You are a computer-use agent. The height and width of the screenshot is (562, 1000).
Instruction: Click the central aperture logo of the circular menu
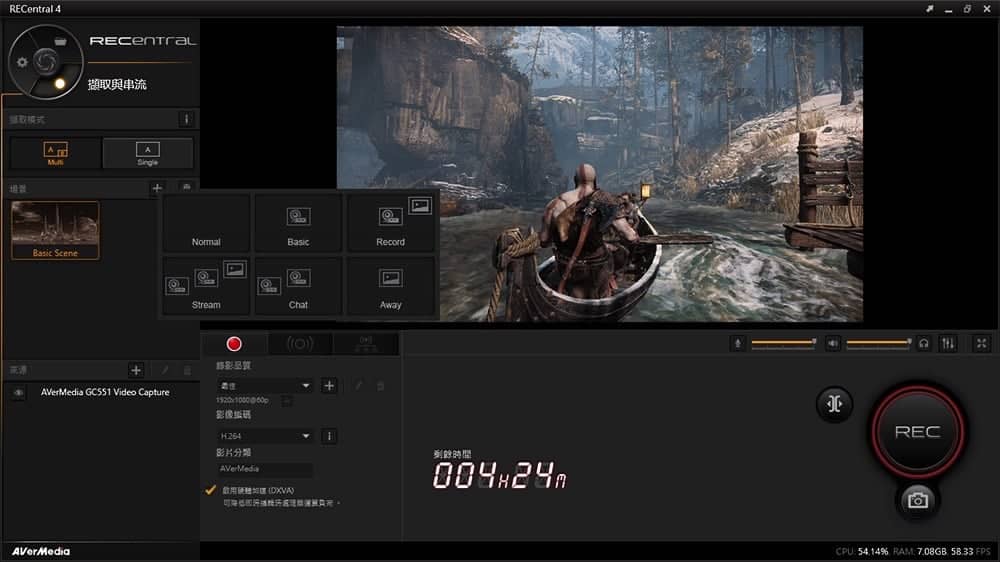click(x=45, y=61)
